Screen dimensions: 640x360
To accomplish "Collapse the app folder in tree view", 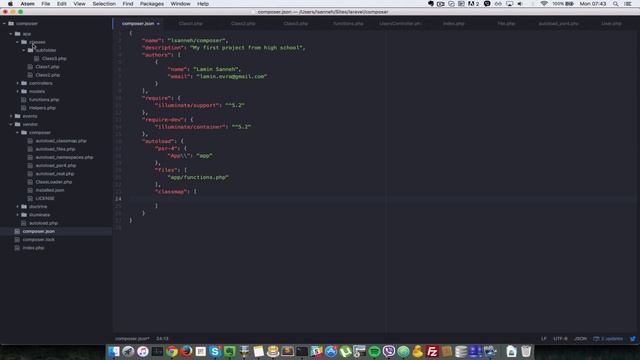I will [11, 34].
